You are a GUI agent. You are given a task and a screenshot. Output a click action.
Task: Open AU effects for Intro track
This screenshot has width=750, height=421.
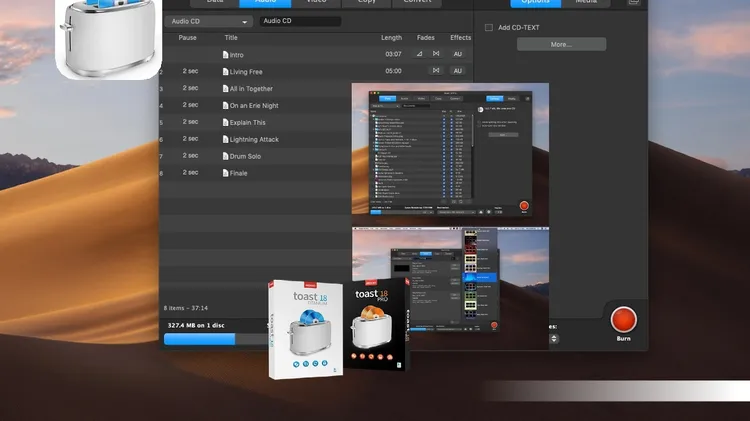coord(458,54)
